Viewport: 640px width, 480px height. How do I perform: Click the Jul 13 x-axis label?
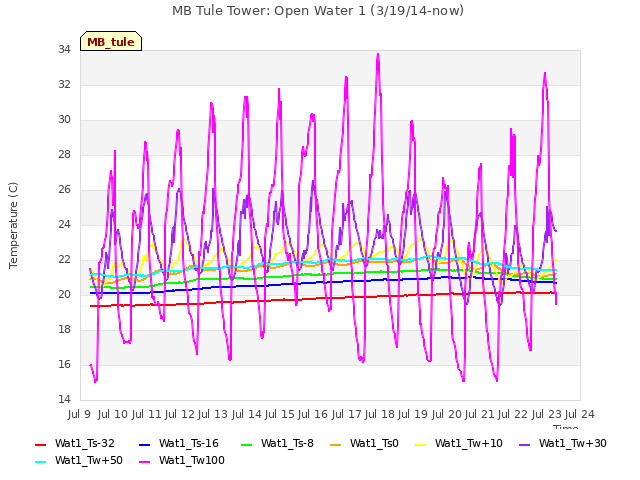[x=213, y=415]
